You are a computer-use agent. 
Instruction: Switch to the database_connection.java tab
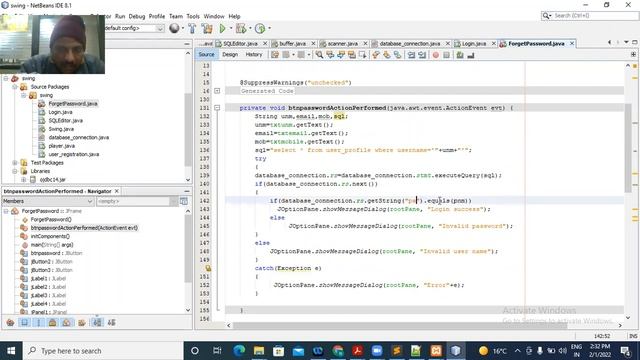(x=409, y=43)
